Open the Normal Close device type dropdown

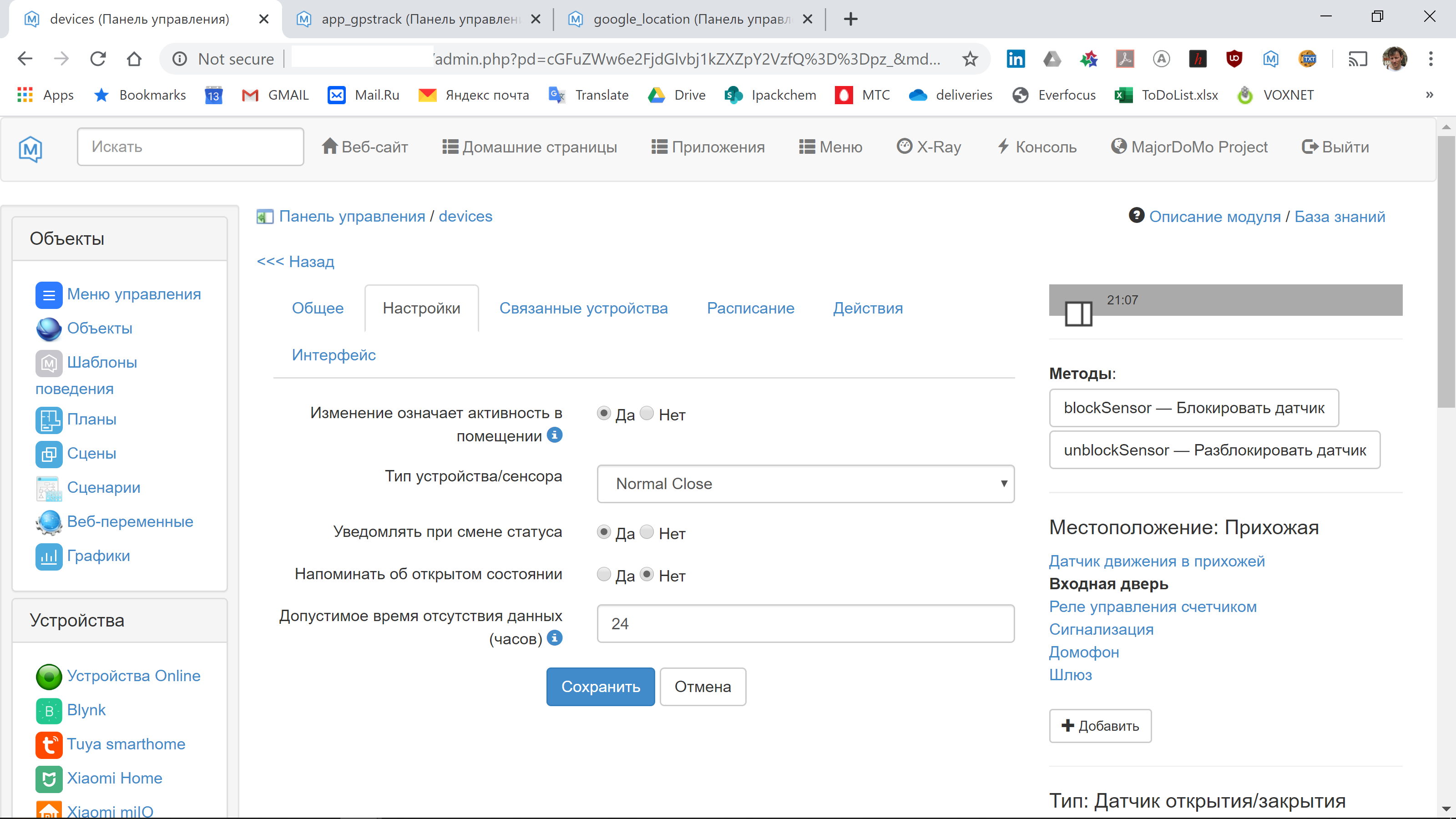pos(805,484)
